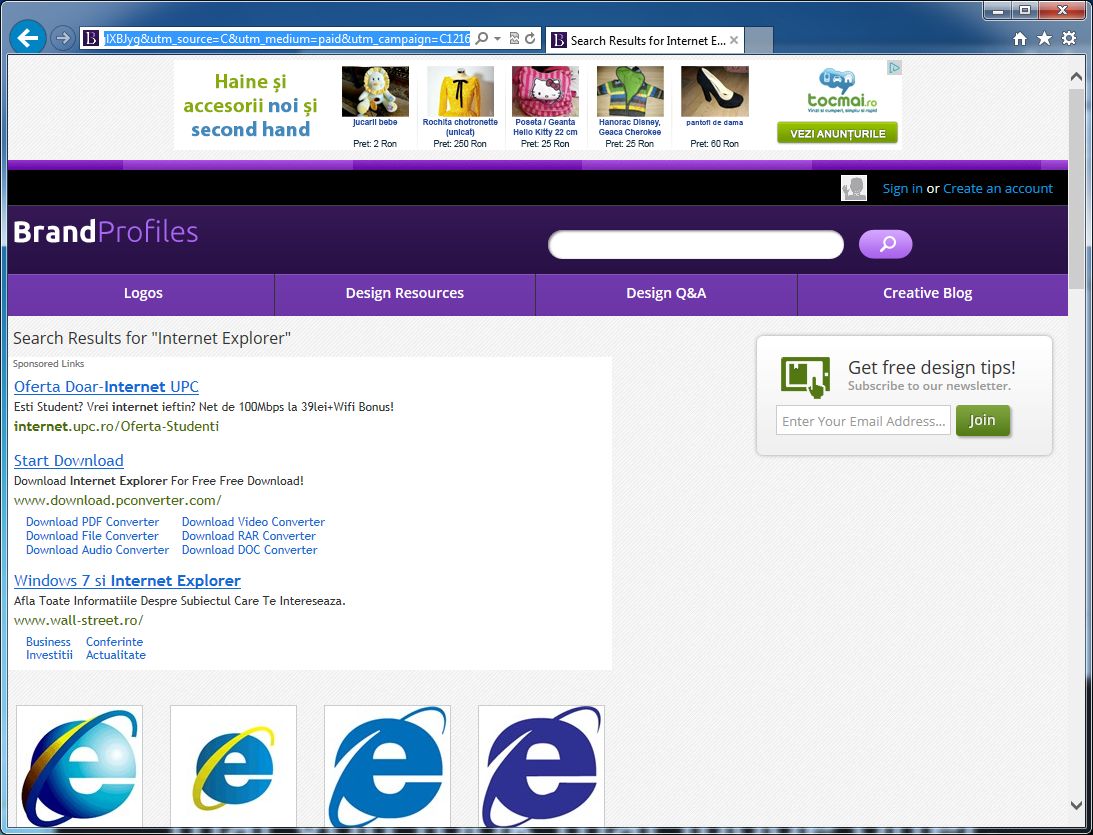Click the Create an account link
This screenshot has width=1093, height=835.
click(x=998, y=188)
